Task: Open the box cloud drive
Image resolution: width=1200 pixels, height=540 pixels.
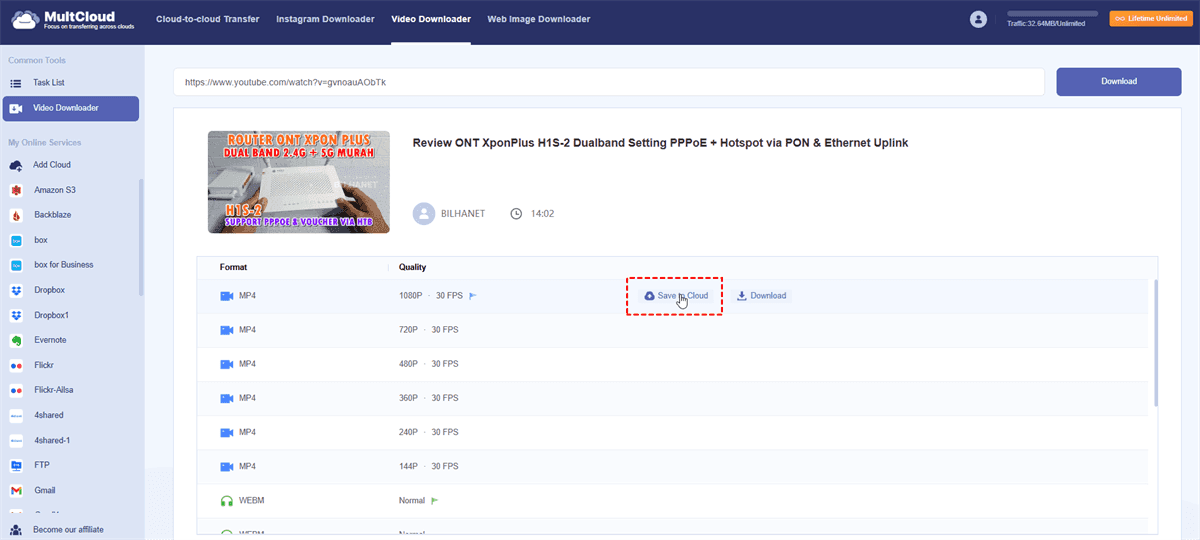Action: [x=40, y=240]
